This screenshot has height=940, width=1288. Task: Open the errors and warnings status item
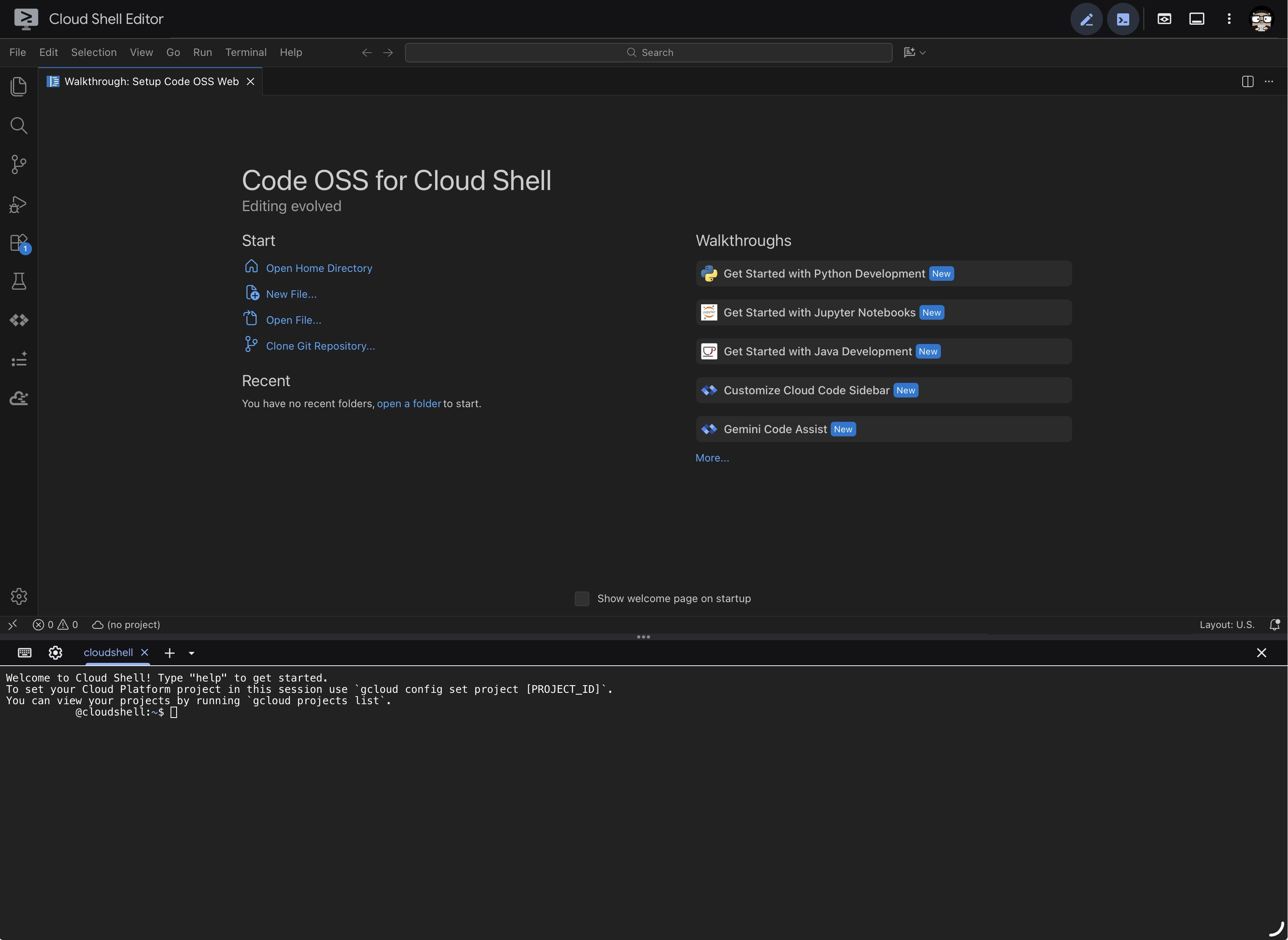click(55, 625)
